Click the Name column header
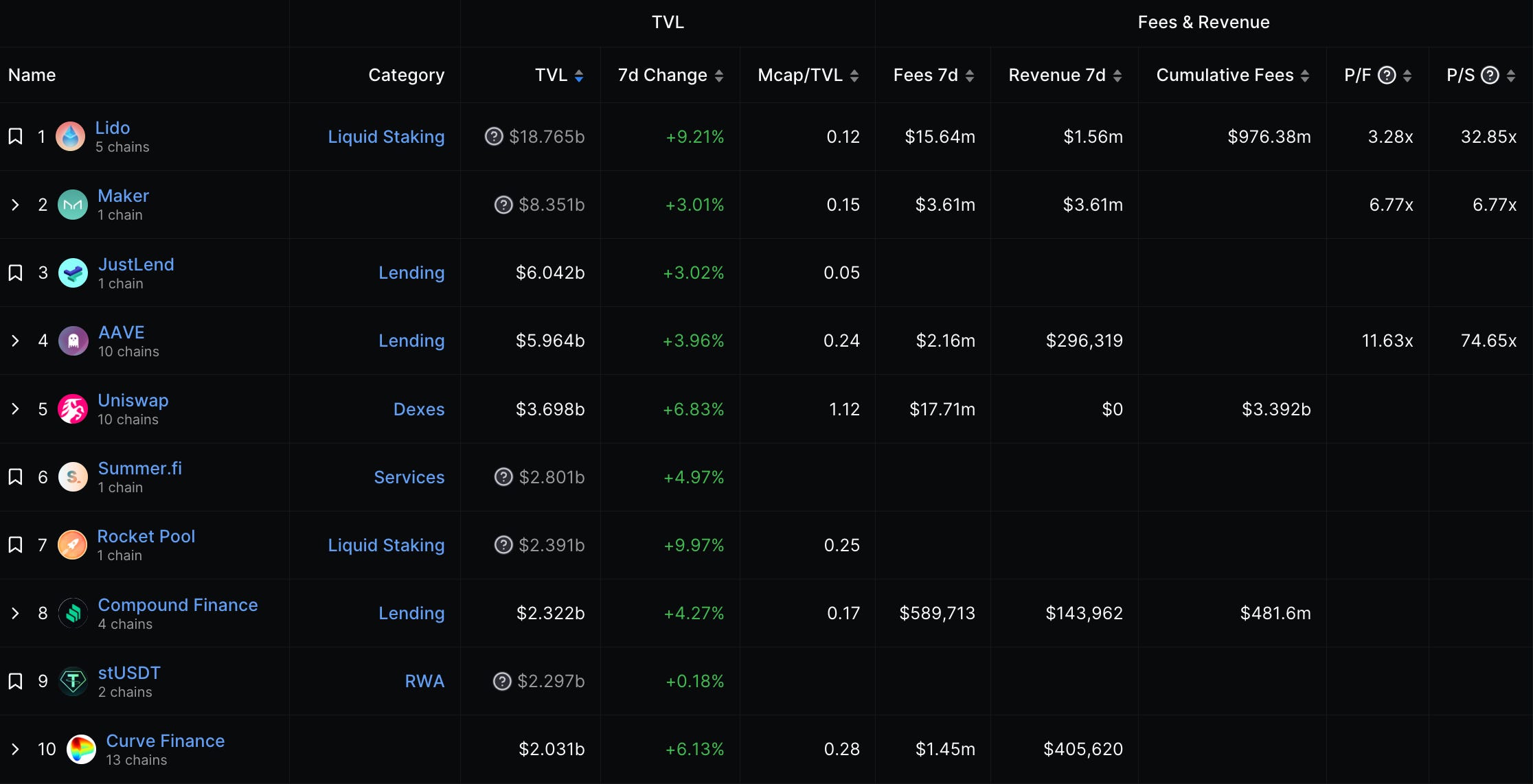 (x=32, y=75)
